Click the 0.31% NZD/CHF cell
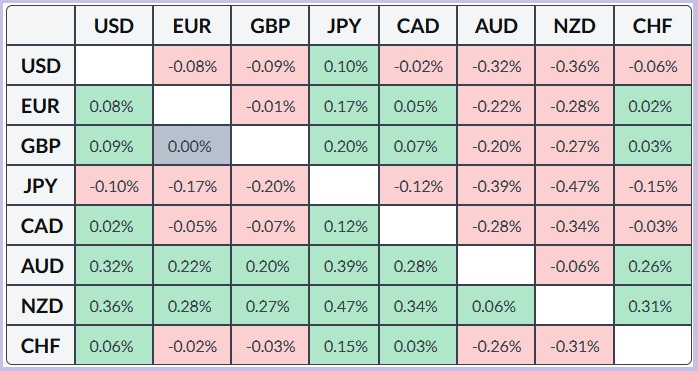 [653, 306]
